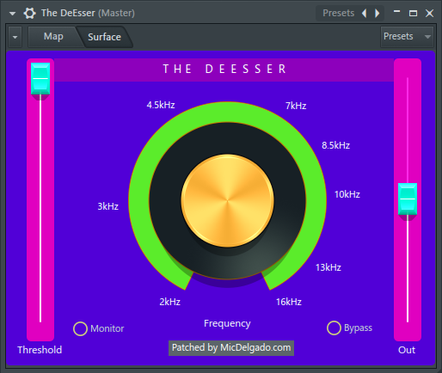Viewport: 442px width, 373px height.
Task: Open Patched by MicDelgado.com link
Action: [x=231, y=348]
